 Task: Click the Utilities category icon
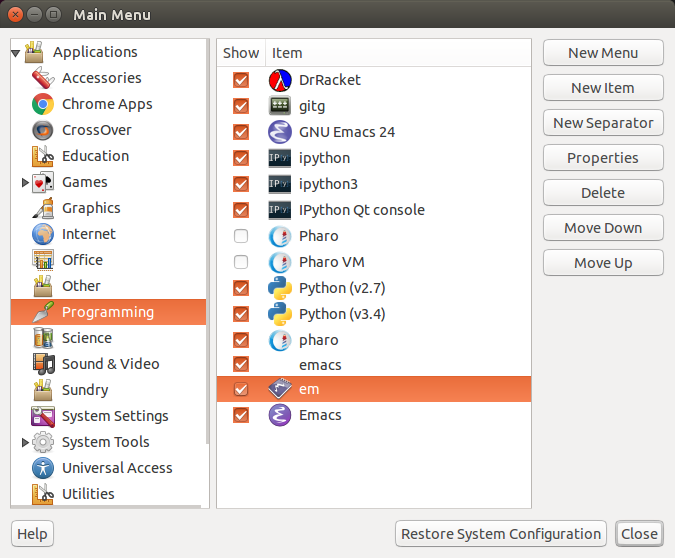(43, 494)
